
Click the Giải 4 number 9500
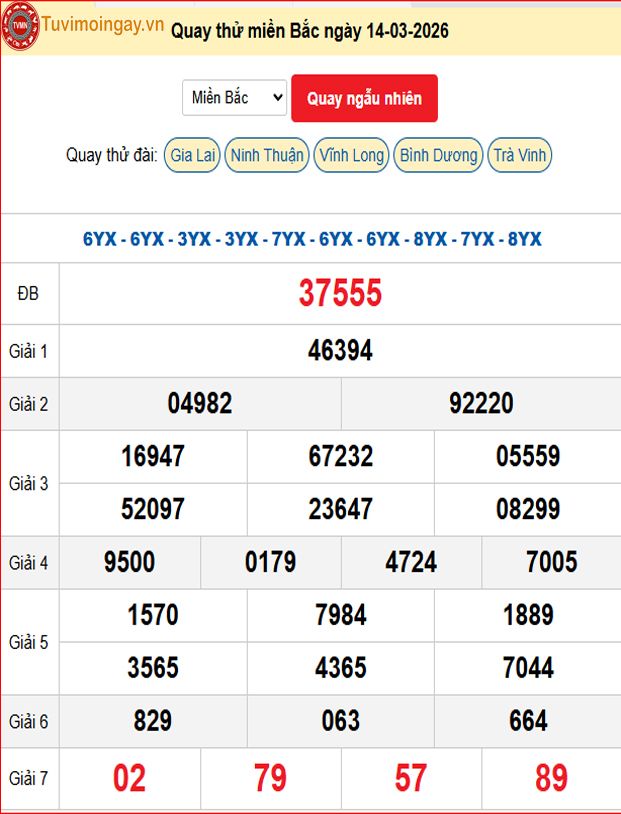[130, 562]
